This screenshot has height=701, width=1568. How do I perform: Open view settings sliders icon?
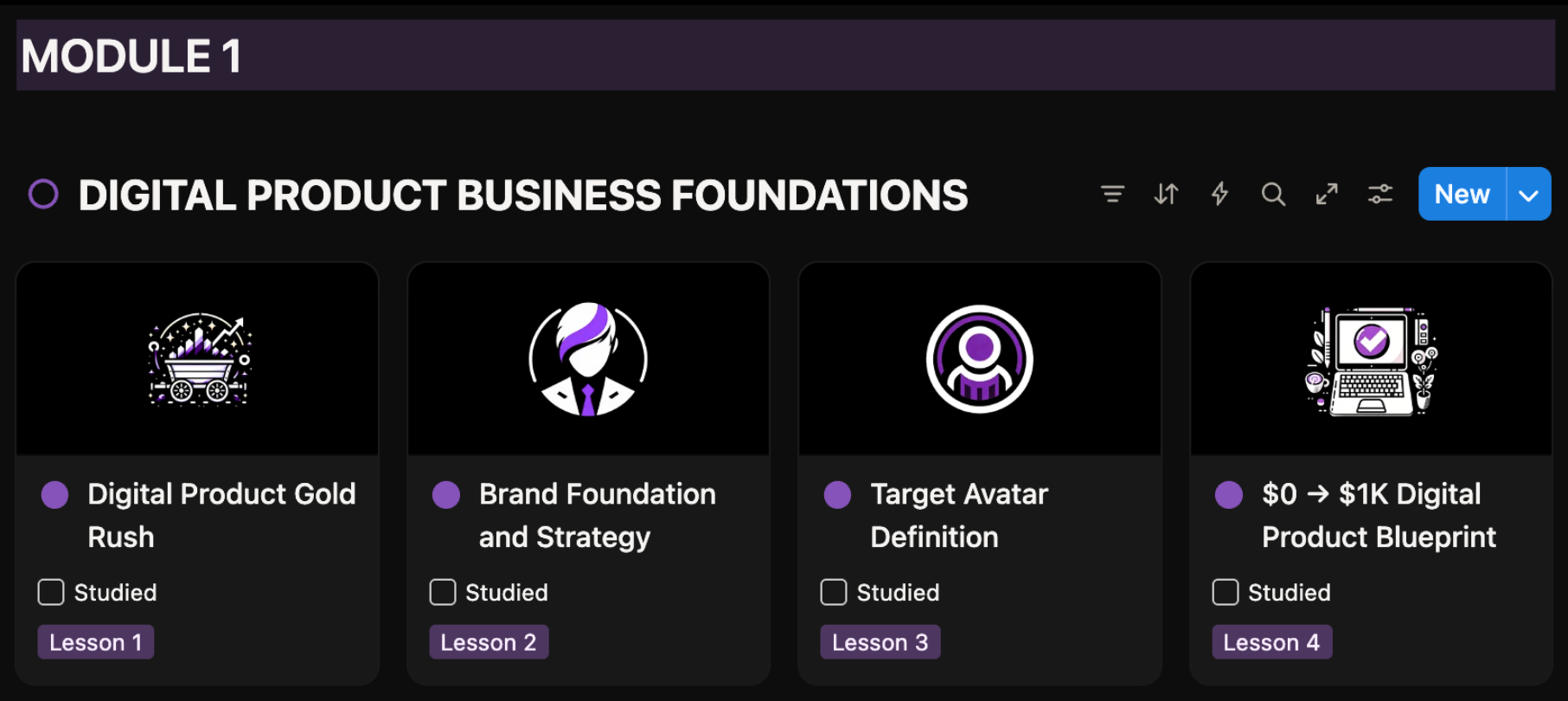1380,194
